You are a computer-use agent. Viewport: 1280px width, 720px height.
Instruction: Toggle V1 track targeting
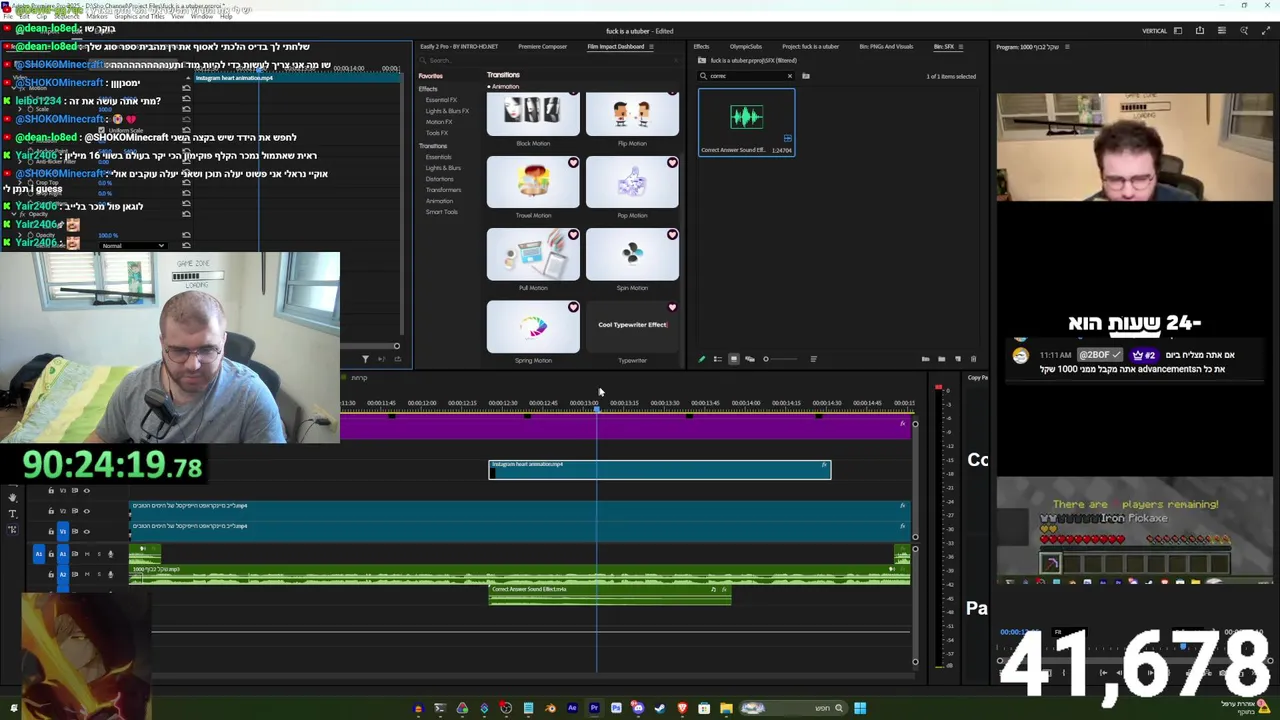(62, 531)
